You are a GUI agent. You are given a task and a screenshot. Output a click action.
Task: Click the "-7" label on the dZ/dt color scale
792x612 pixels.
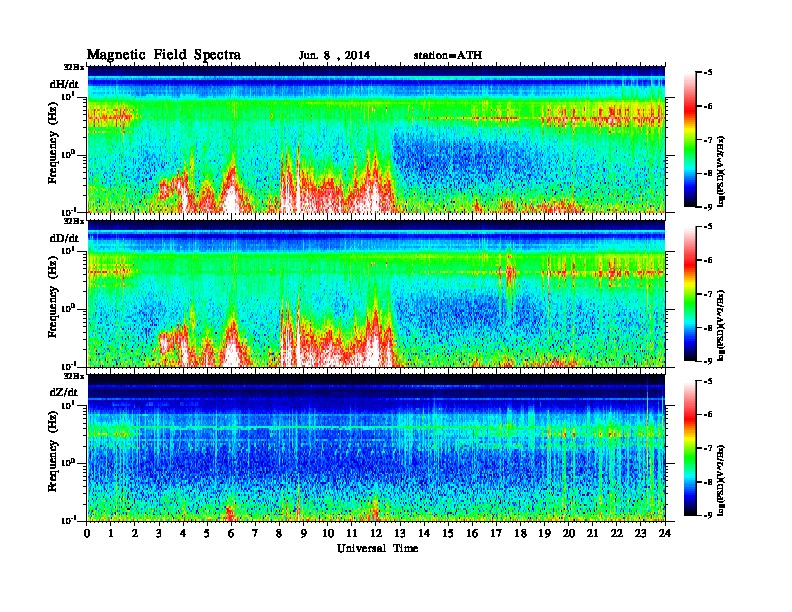pos(708,448)
